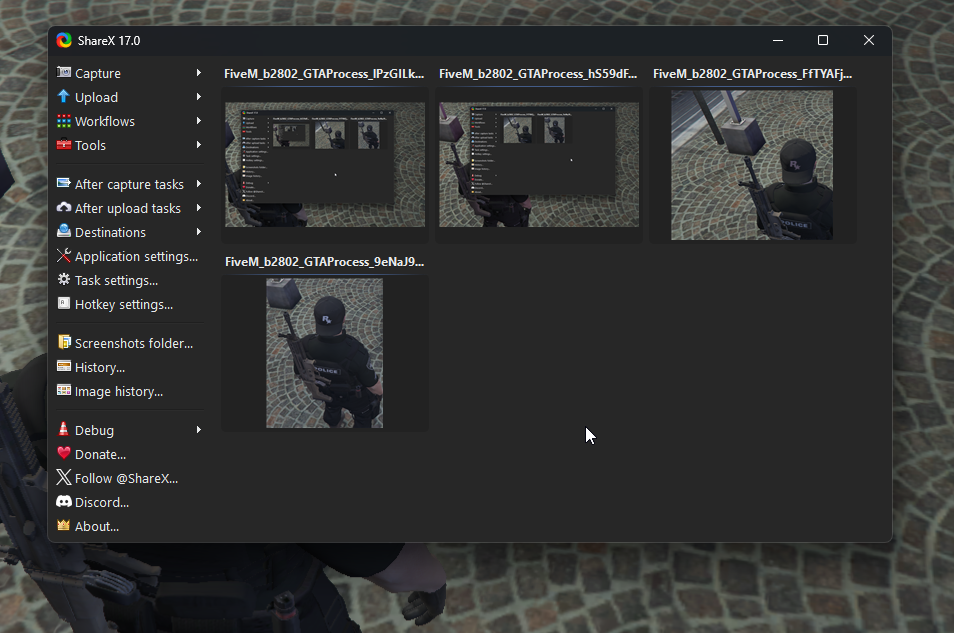954x633 pixels.
Task: Open the Capture menu
Action: [130, 73]
